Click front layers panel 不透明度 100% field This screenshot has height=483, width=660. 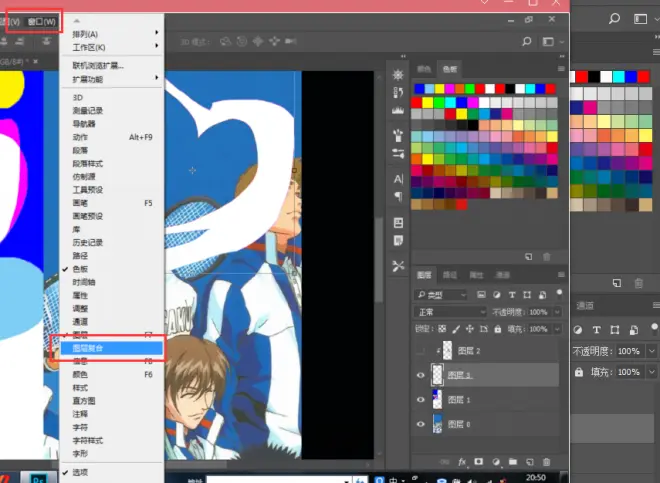coord(538,312)
